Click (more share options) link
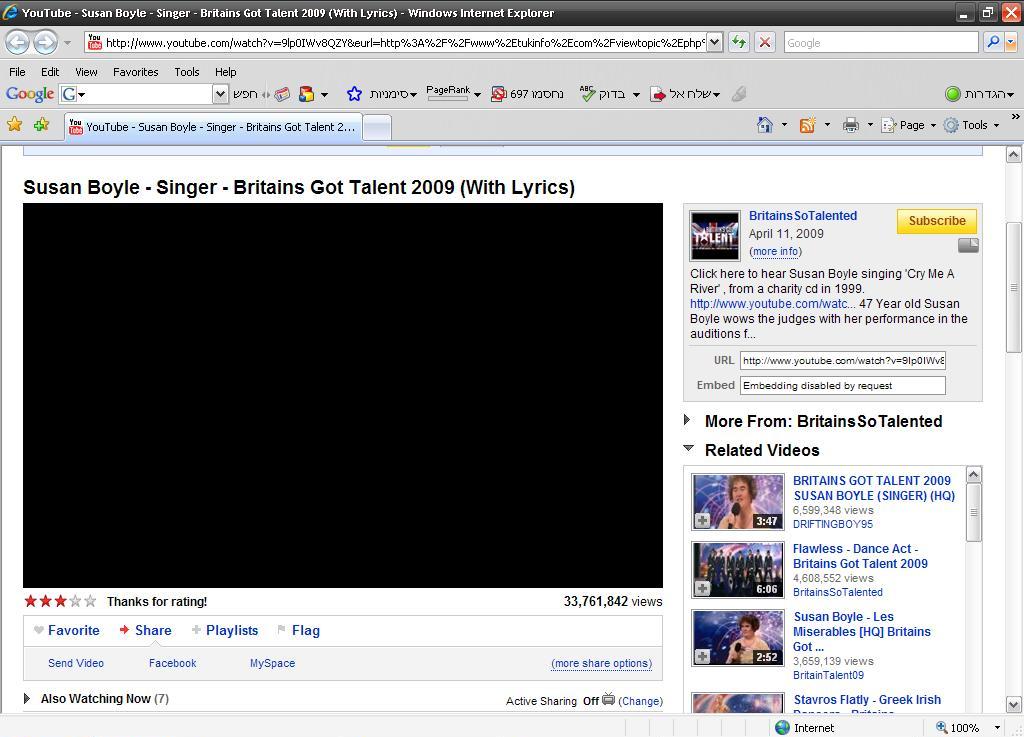 (x=601, y=663)
